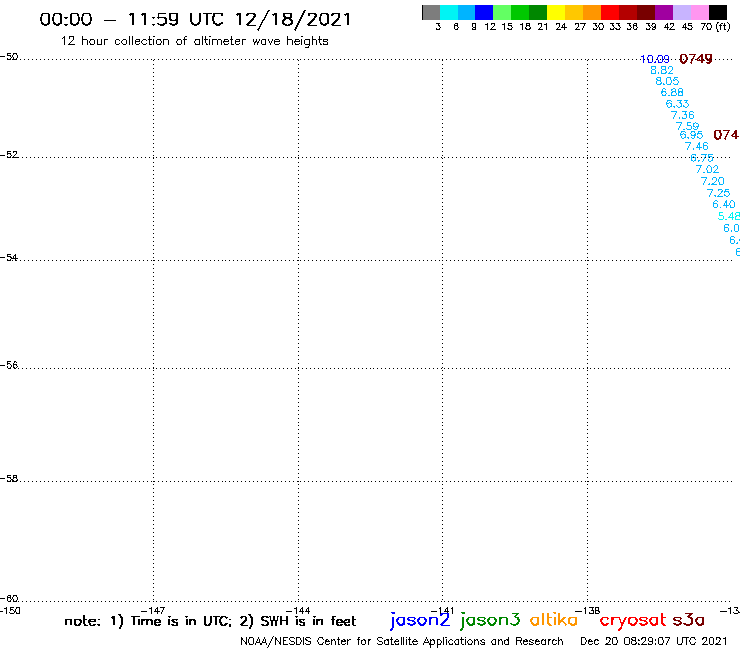
Task: Click the -141 longitude axis label
Action: [442, 611]
